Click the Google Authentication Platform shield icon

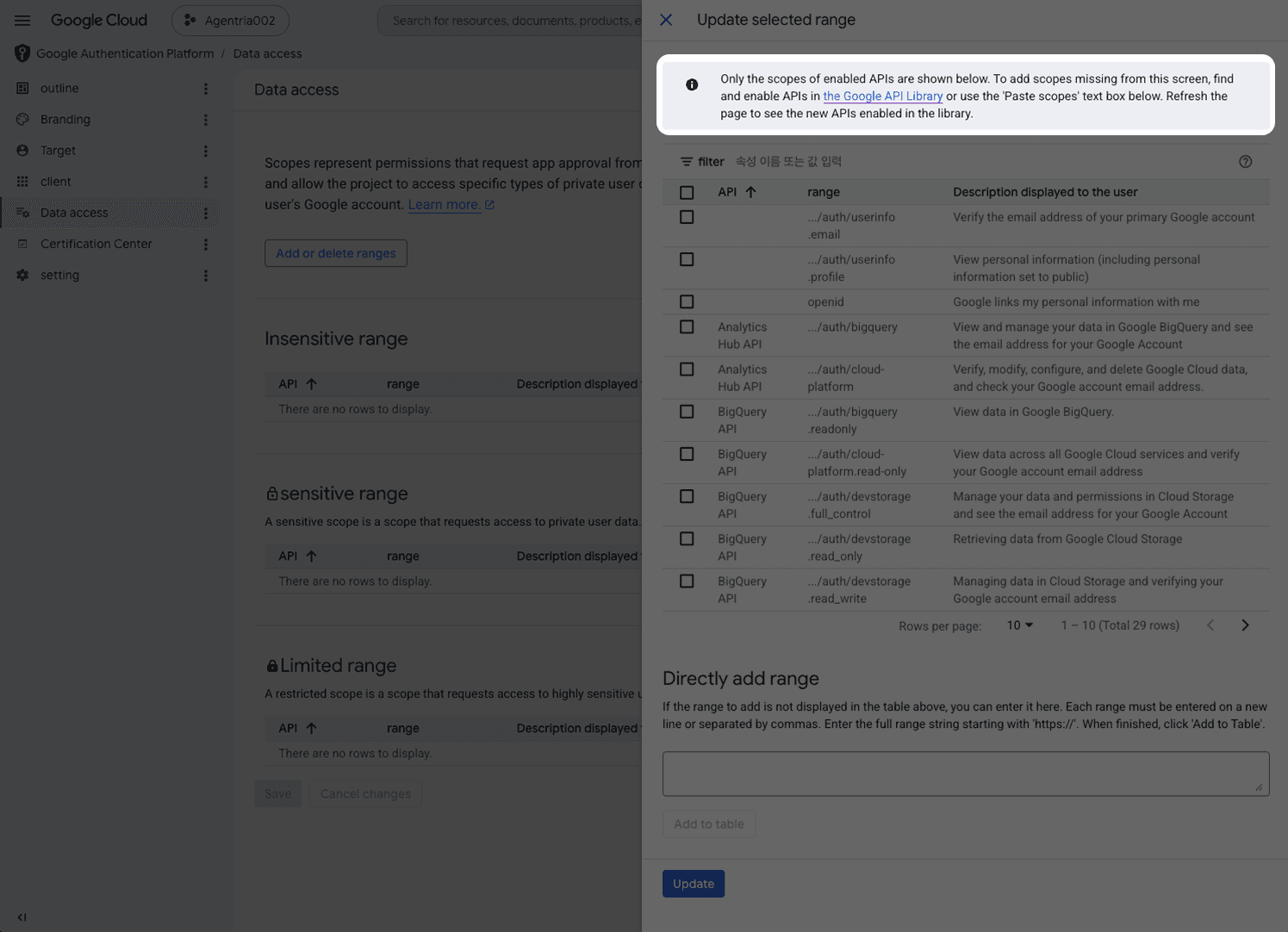[22, 53]
